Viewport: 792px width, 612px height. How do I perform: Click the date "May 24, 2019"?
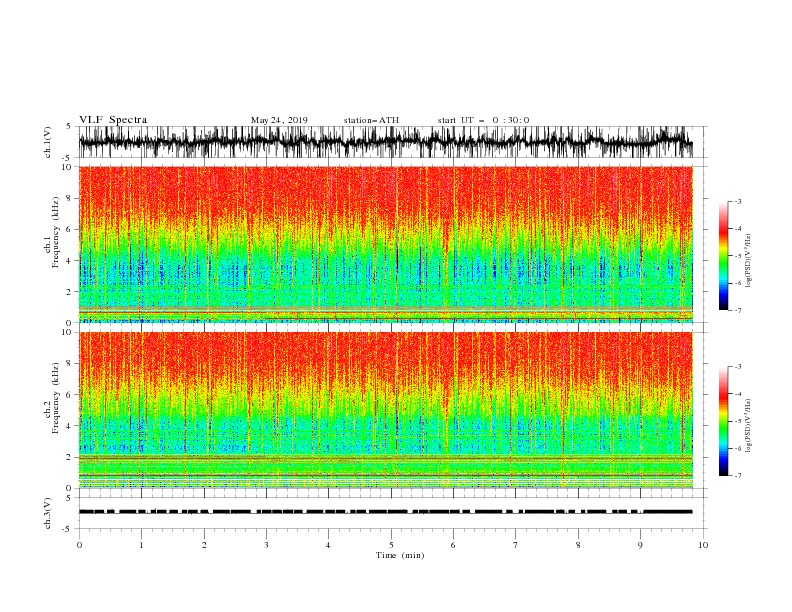coord(279,120)
